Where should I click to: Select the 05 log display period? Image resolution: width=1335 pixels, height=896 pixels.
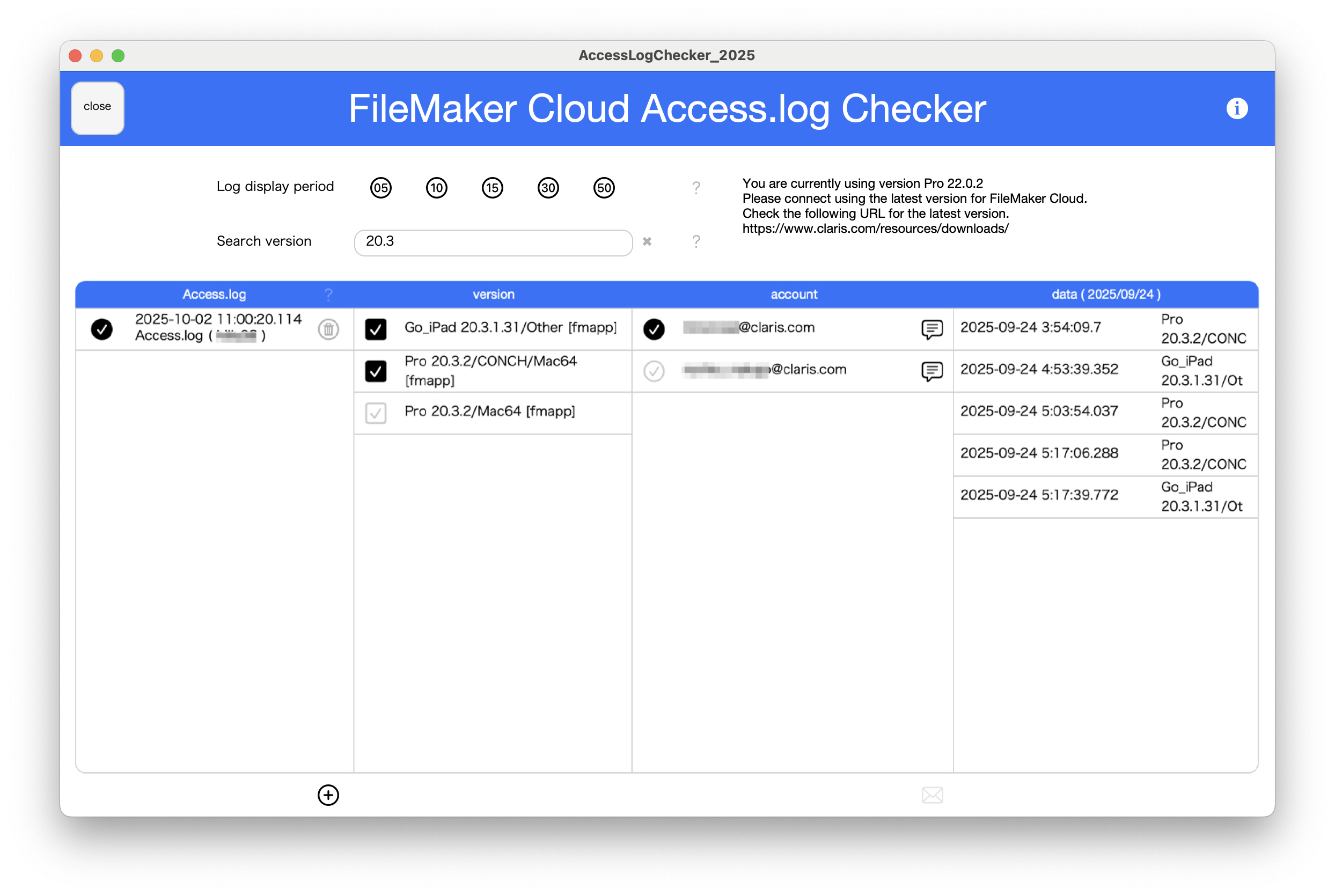[380, 187]
